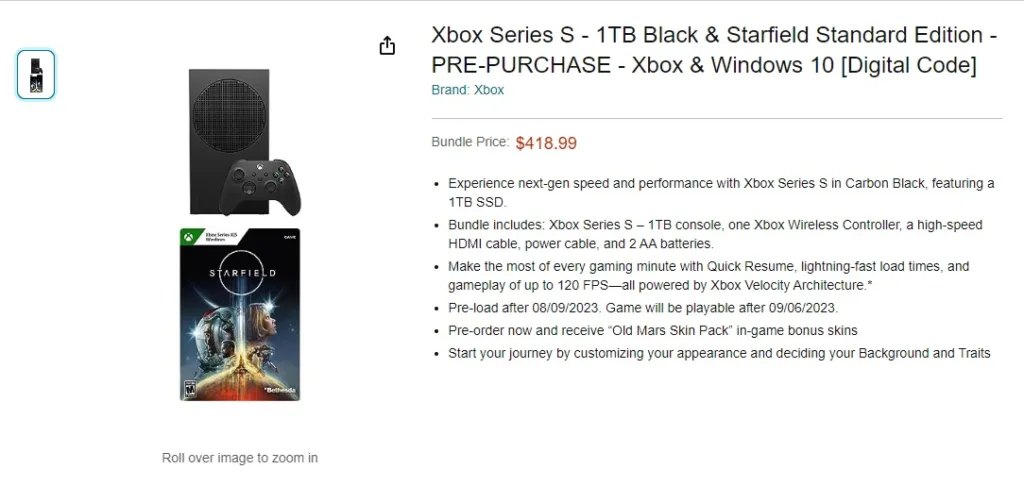Viewport: 1024px width, 486px height.
Task: Click the share icon beside product image
Action: click(x=388, y=46)
